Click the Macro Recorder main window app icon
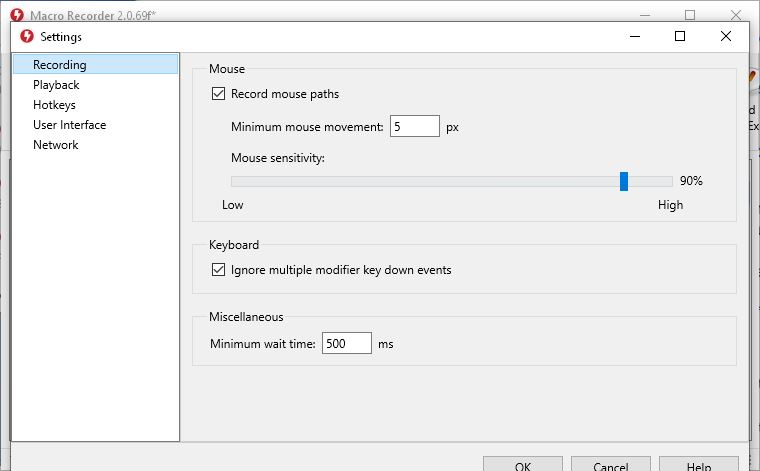Image resolution: width=760 pixels, height=471 pixels. coord(15,14)
